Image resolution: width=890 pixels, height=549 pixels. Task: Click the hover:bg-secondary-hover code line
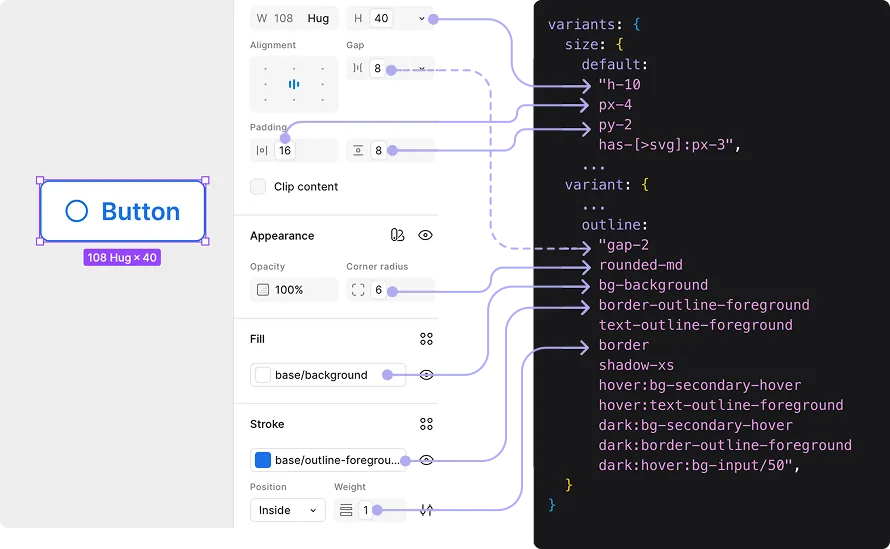(700, 385)
